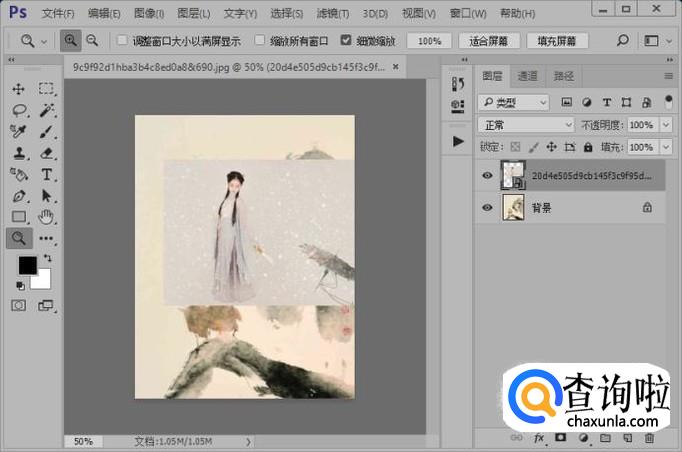This screenshot has width=682, height=452.
Task: Select the Eraser tool
Action: pyautogui.click(x=46, y=153)
